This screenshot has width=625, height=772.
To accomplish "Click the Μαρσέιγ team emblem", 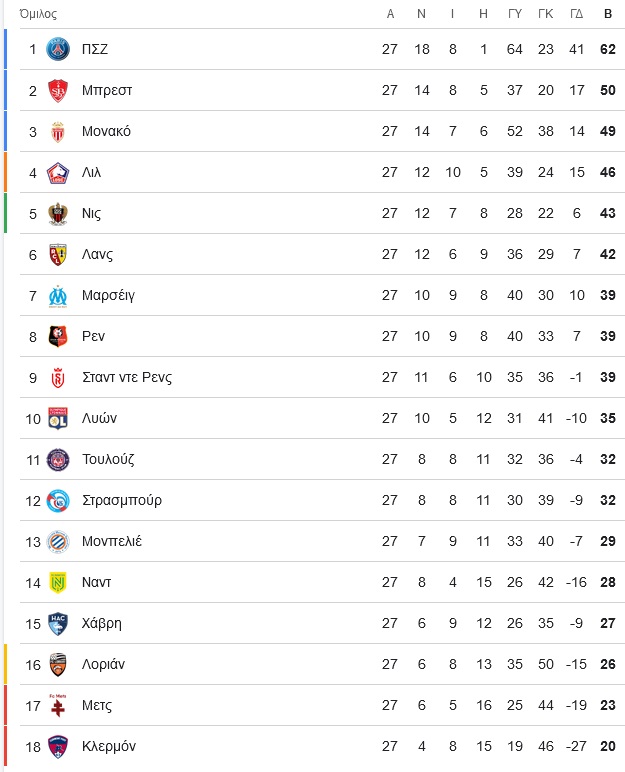I will point(58,295).
